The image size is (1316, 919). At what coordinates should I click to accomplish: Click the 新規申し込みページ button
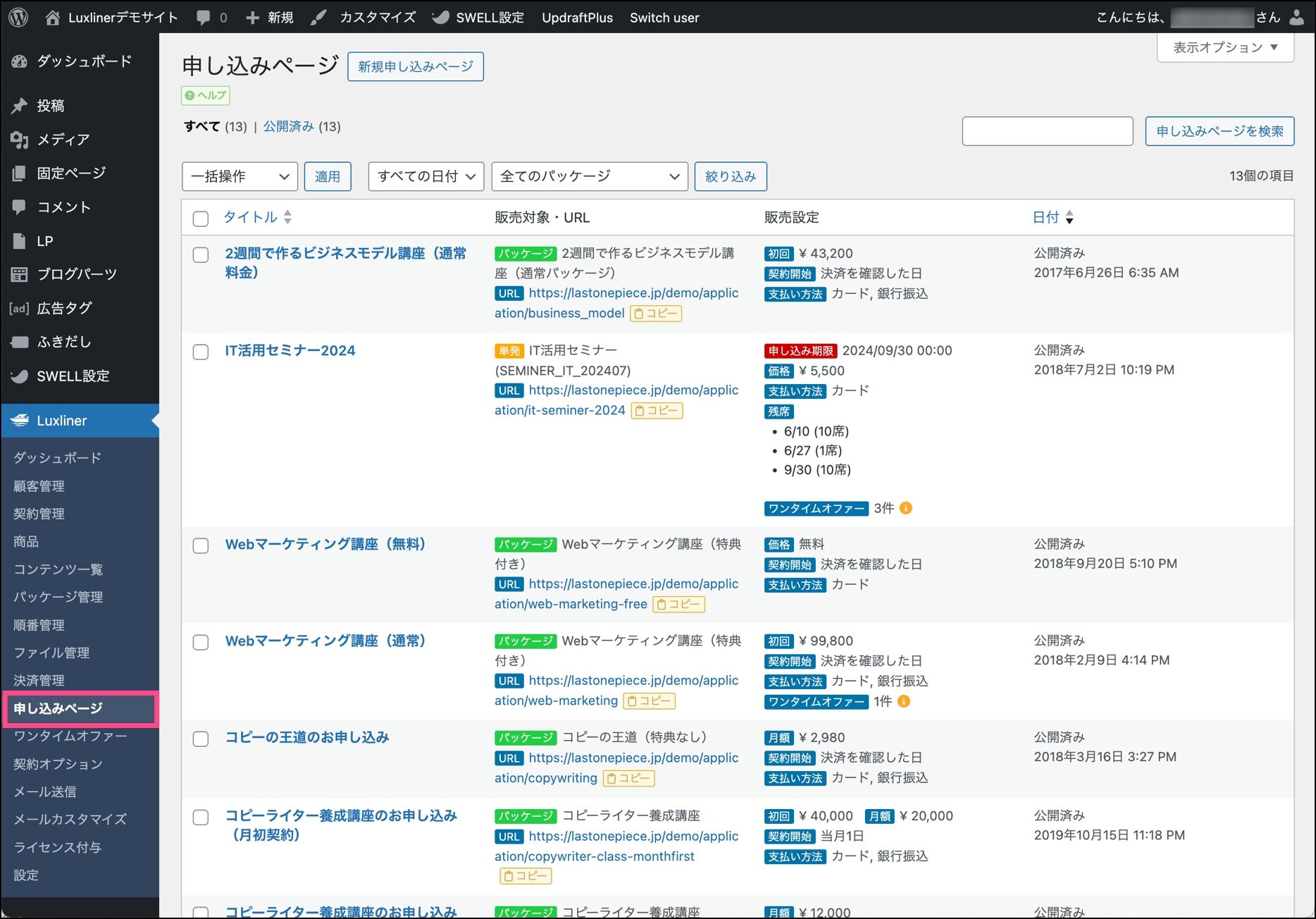(x=415, y=66)
